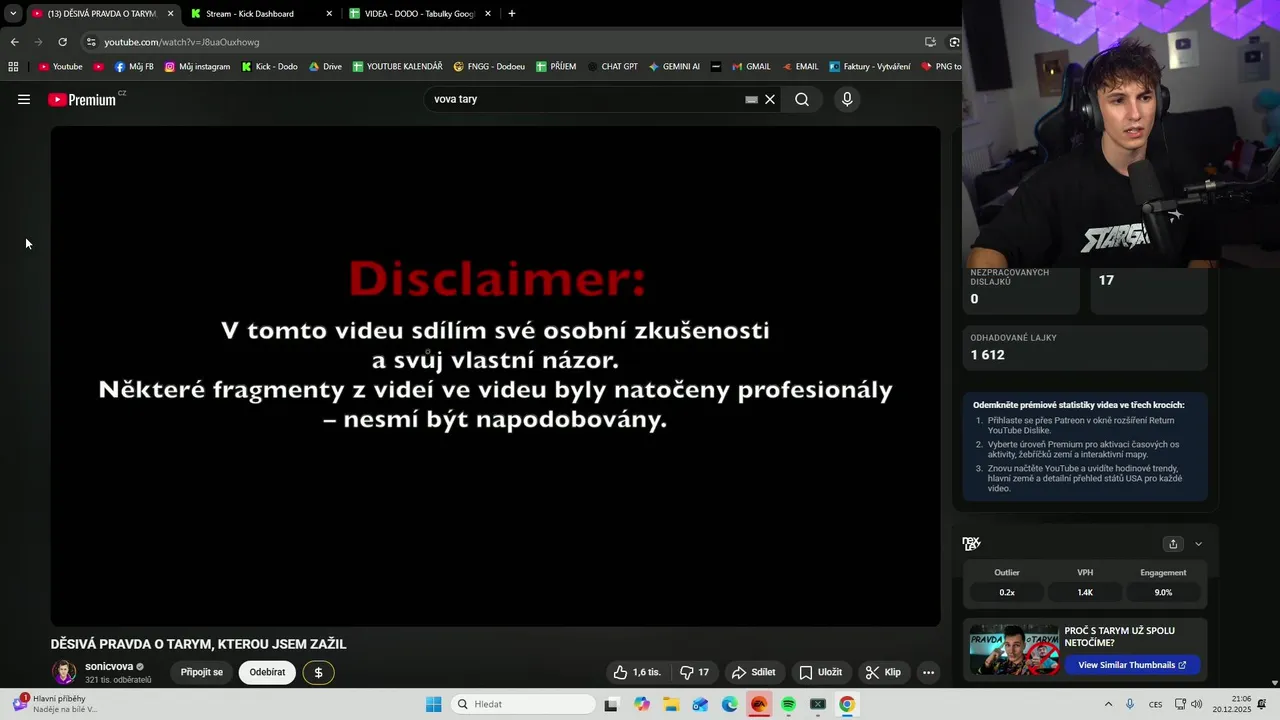Open Task View on taskbar
Viewport: 1280px width, 720px height.
coord(611,704)
